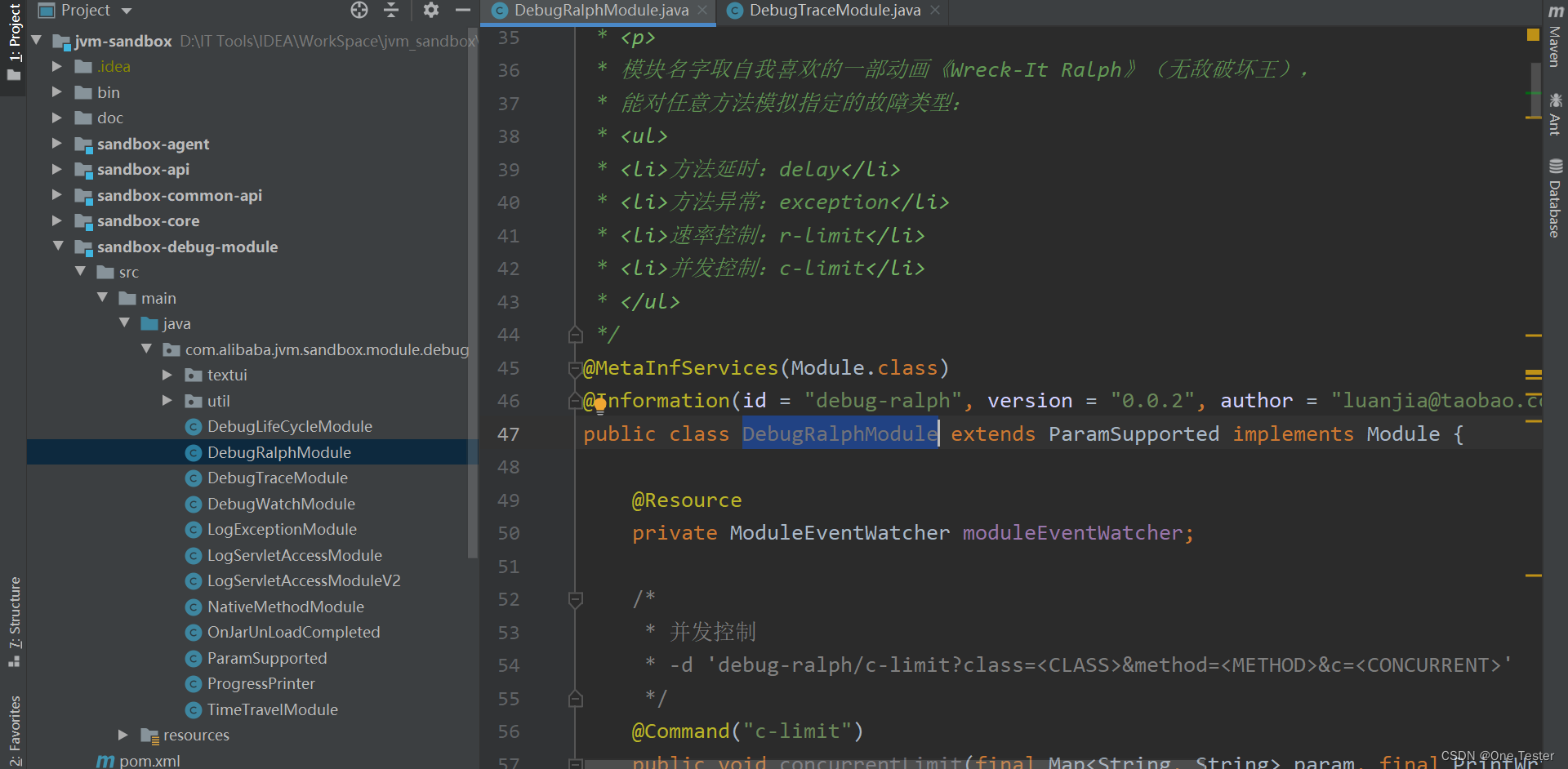Fold the block comment at line 52
The width and height of the screenshot is (1568, 769).
click(x=575, y=600)
